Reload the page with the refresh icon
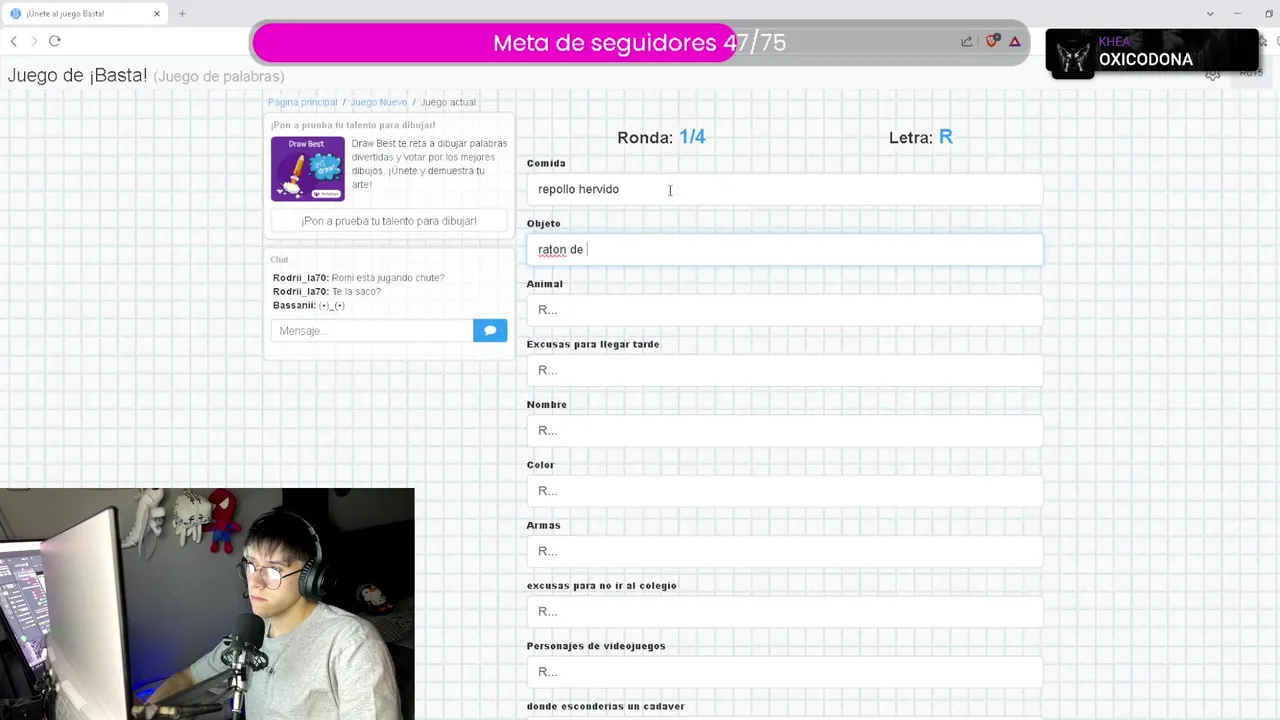 pyautogui.click(x=55, y=41)
